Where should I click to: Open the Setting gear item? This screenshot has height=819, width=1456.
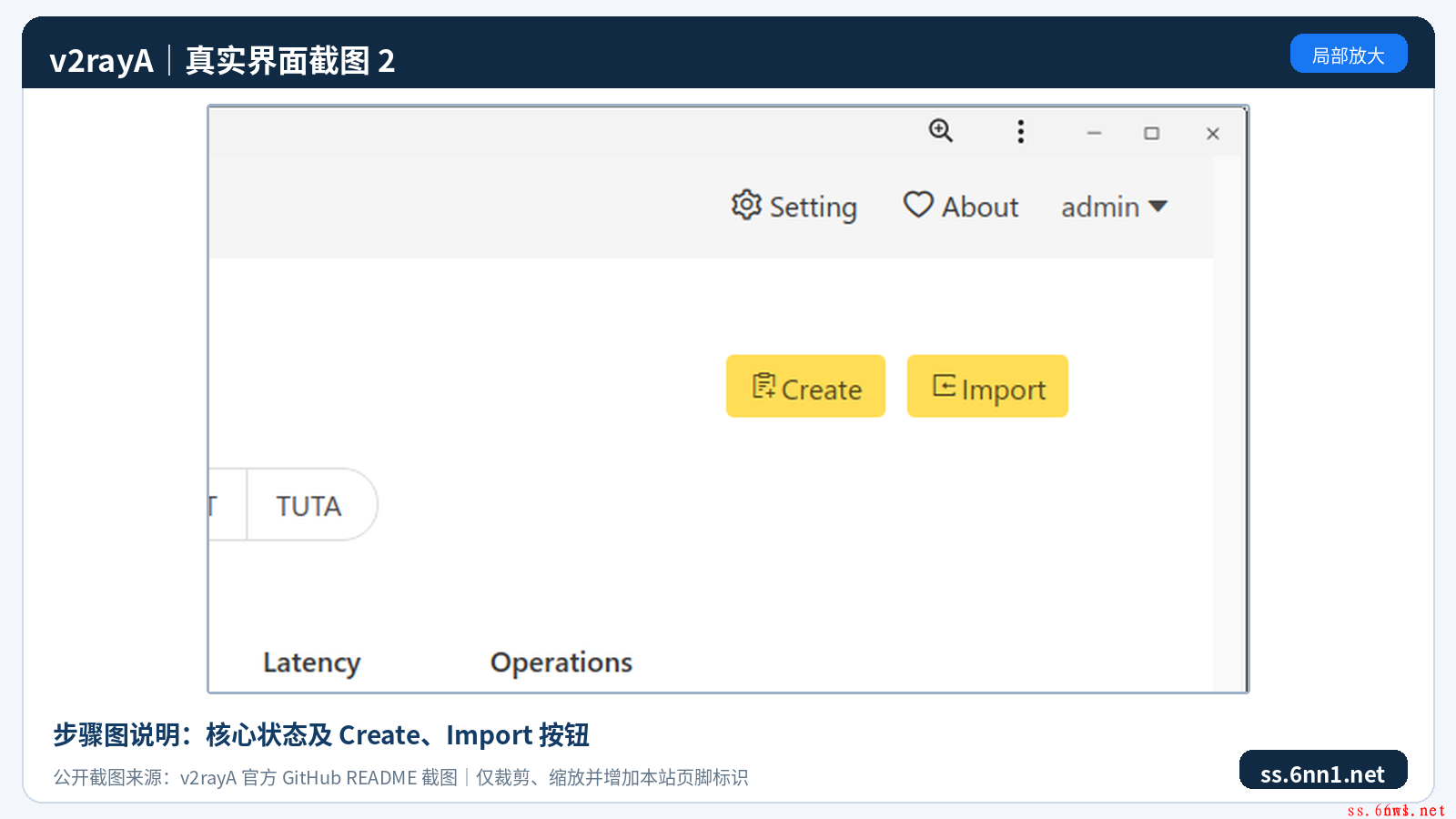pyautogui.click(x=794, y=207)
